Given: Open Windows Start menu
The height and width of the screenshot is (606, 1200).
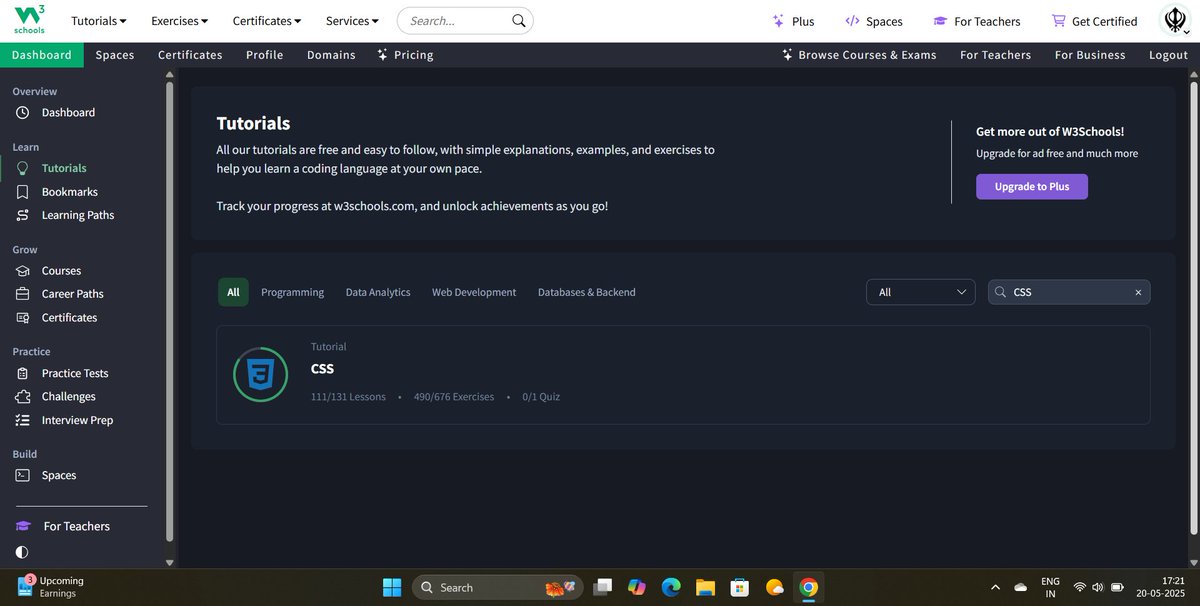Looking at the screenshot, I should [x=391, y=587].
